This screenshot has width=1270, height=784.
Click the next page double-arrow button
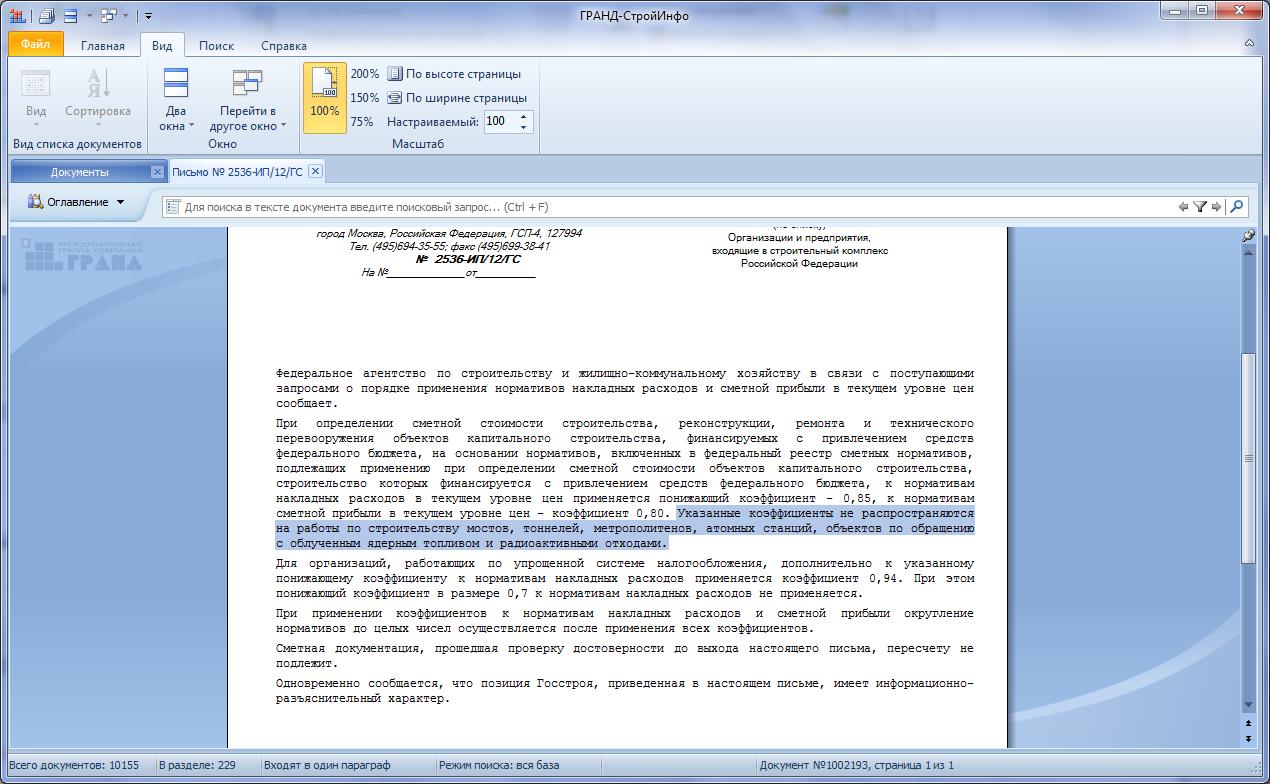point(1248,738)
